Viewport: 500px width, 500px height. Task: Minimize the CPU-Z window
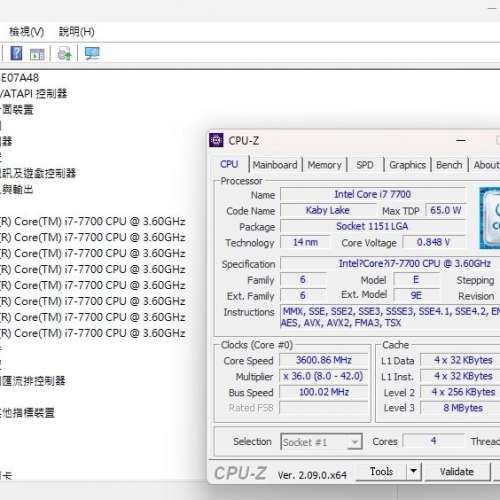461,141
